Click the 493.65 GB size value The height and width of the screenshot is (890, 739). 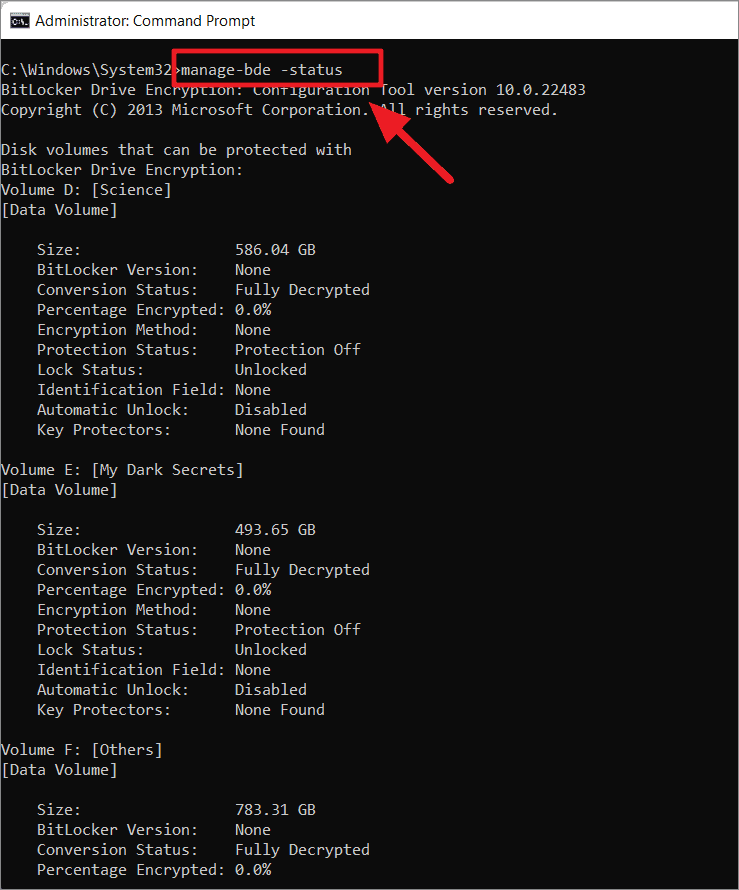point(275,530)
